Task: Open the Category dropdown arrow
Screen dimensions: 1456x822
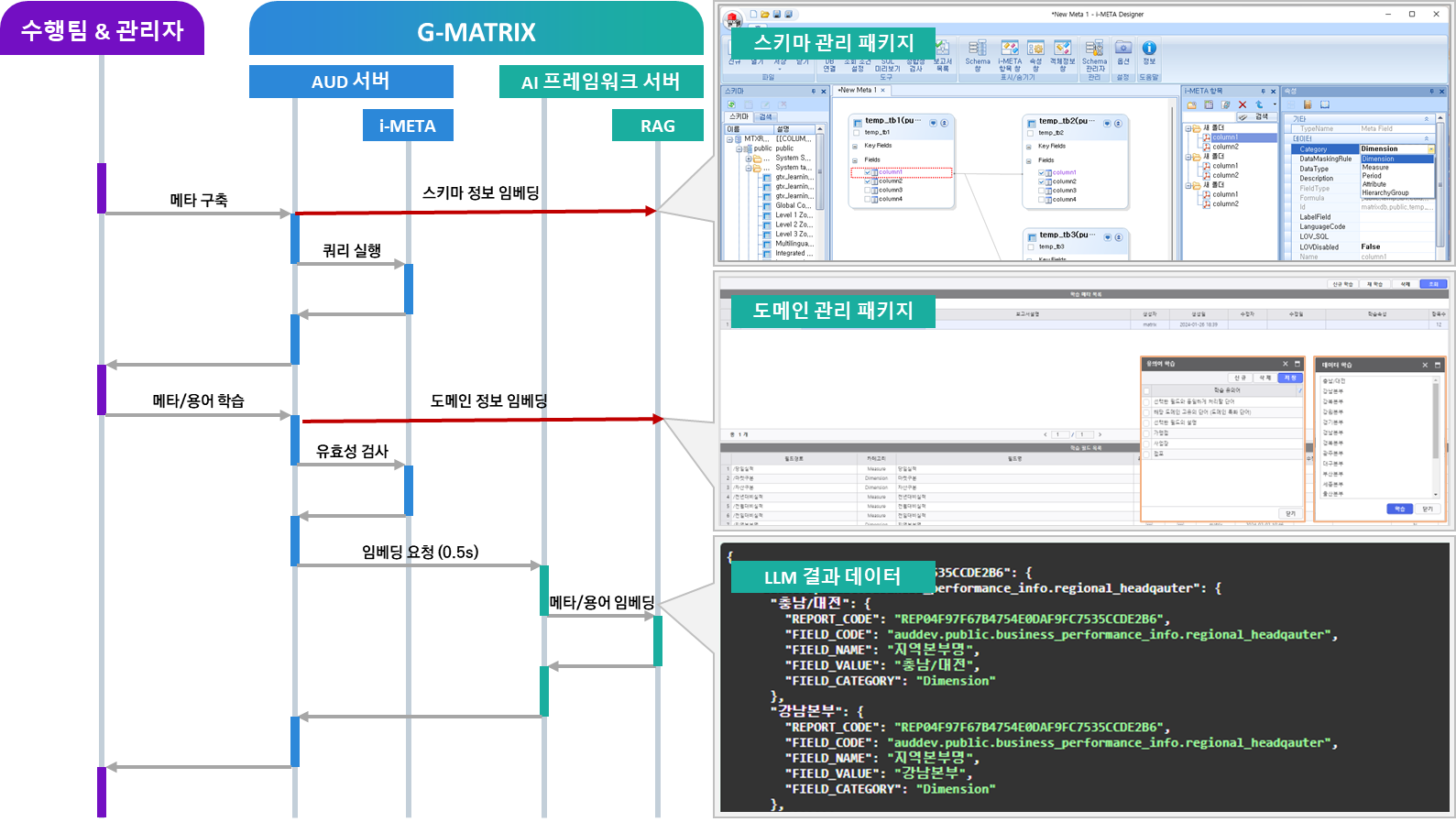Action: pos(1430,149)
